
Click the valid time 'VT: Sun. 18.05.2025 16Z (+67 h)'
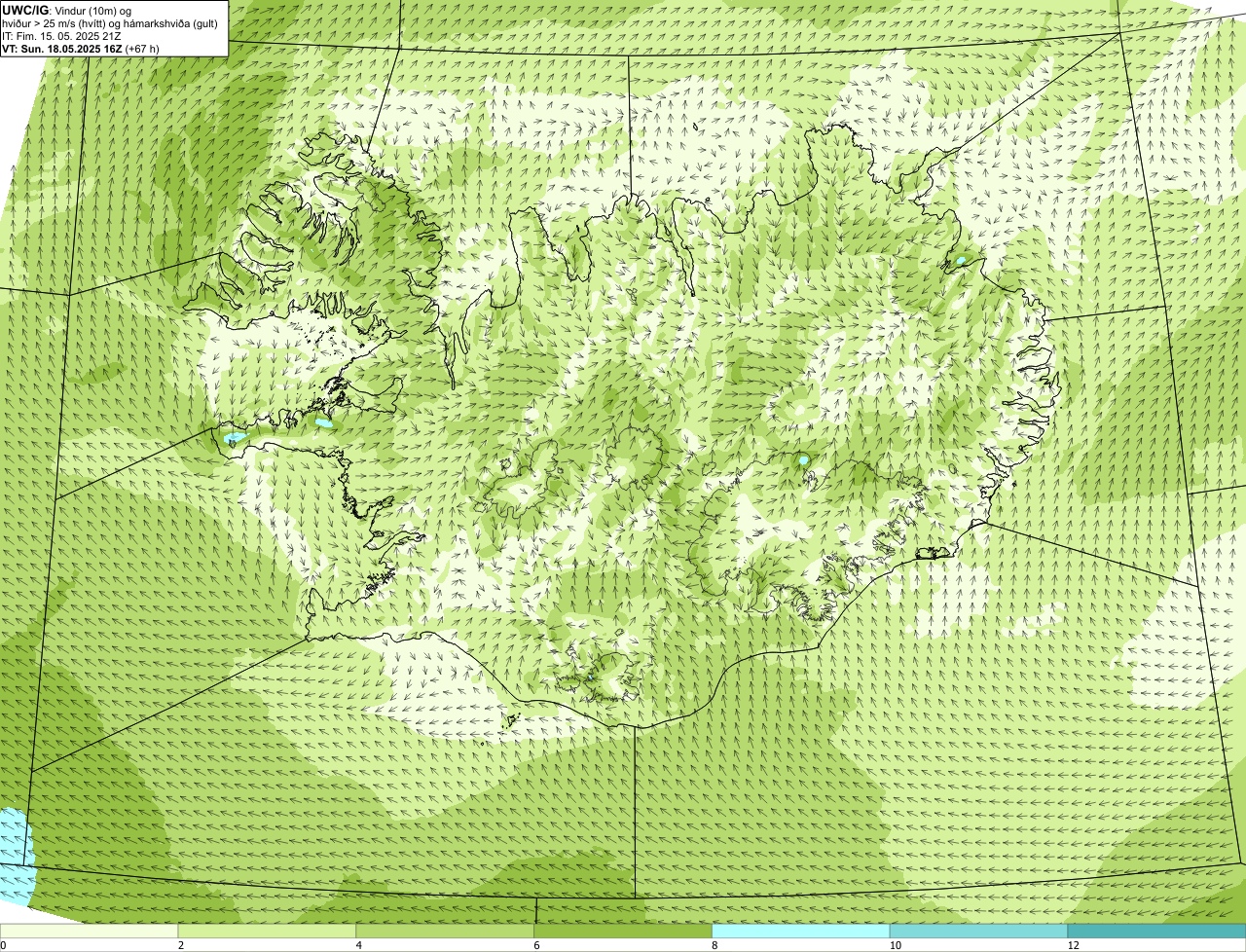pos(81,49)
